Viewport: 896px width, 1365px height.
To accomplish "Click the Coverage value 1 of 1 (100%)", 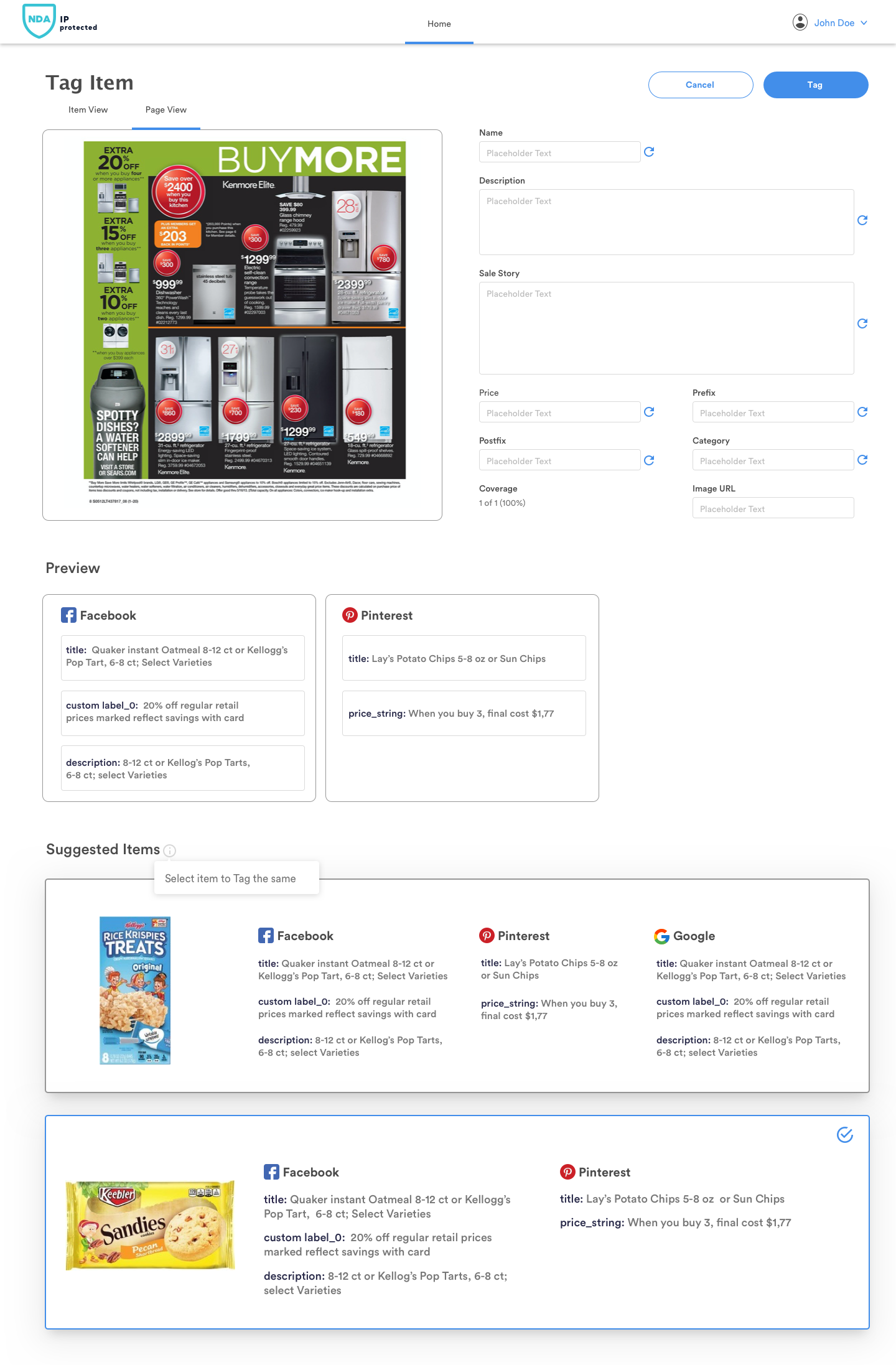I will (502, 503).
